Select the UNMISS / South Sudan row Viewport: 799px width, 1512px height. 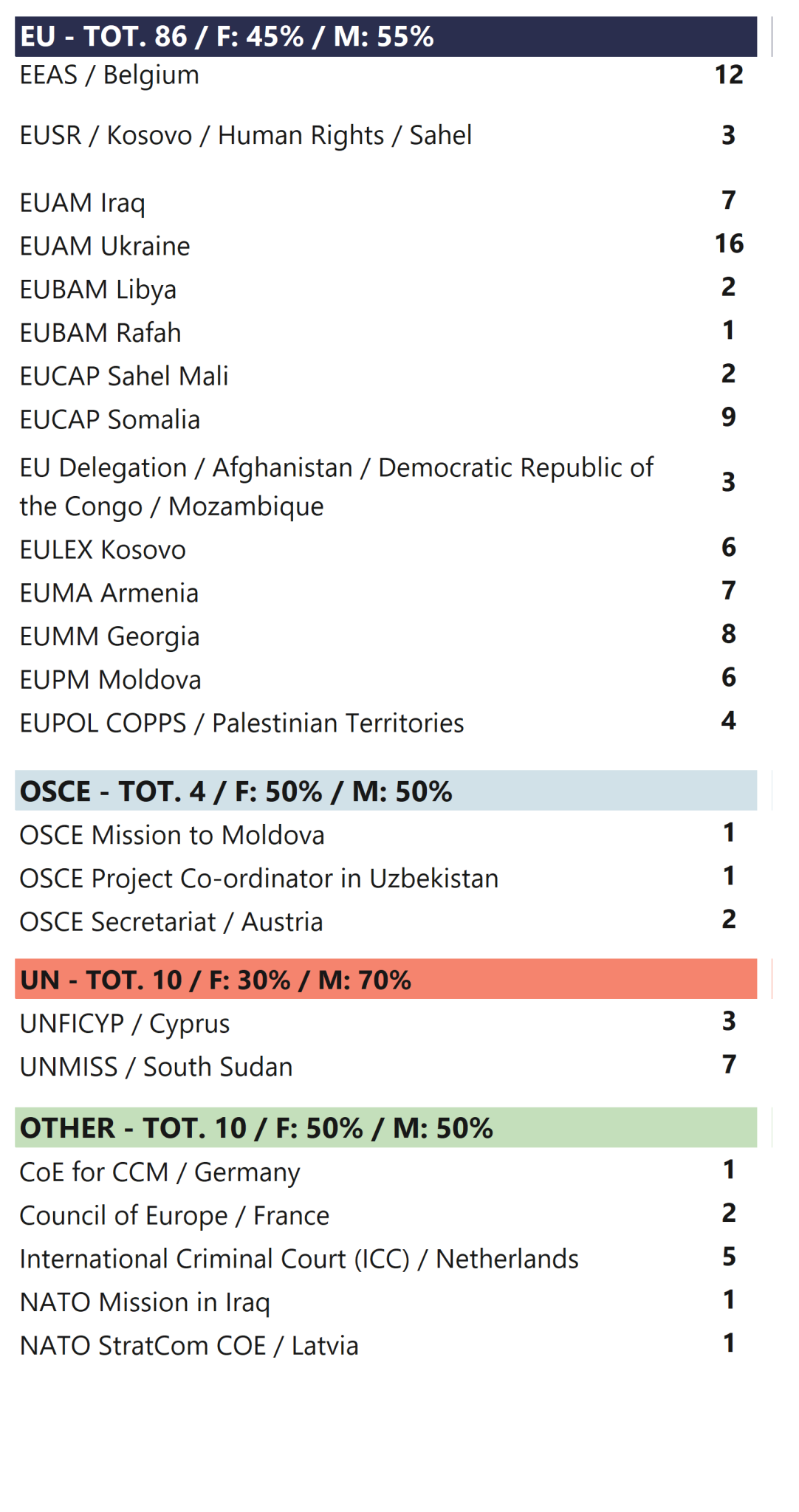(x=156, y=1068)
